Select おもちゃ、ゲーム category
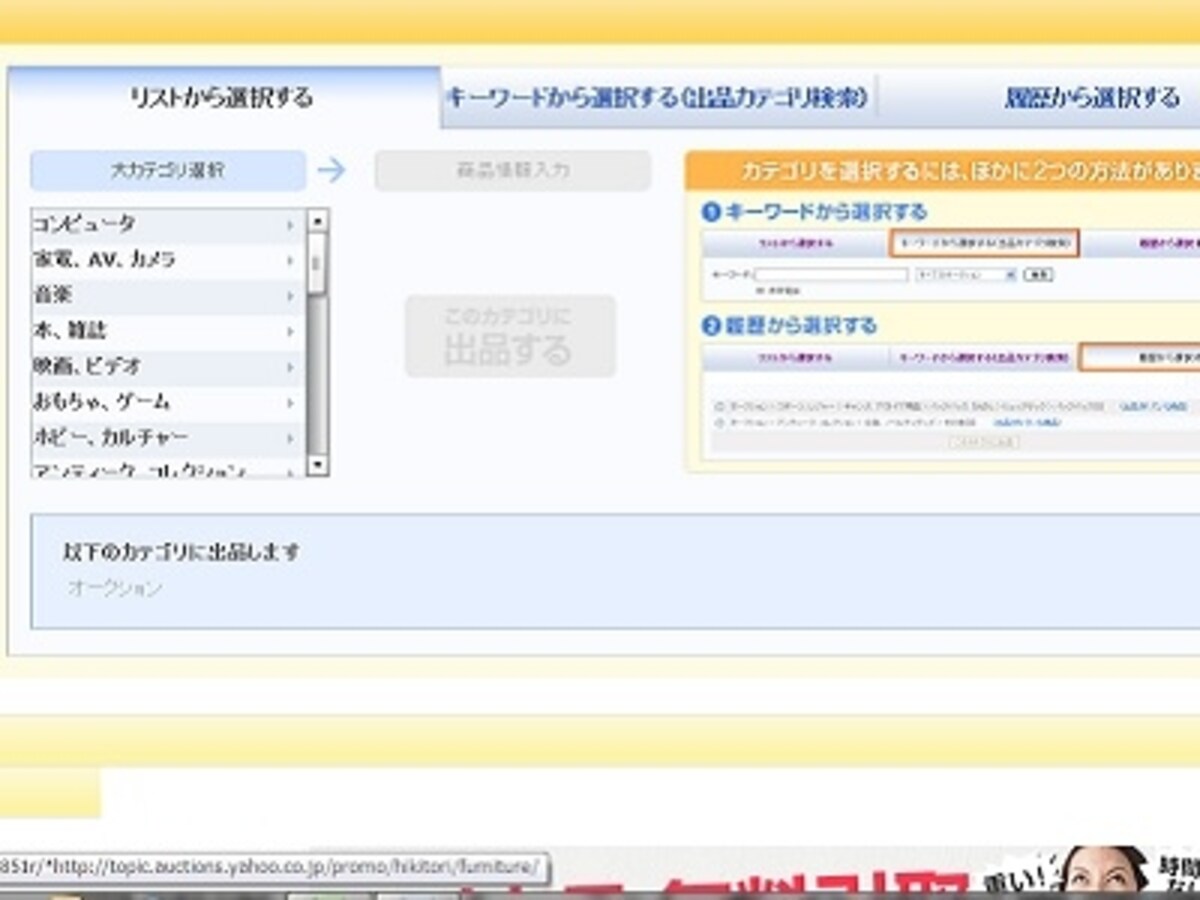This screenshot has height=900, width=1200. 167,402
